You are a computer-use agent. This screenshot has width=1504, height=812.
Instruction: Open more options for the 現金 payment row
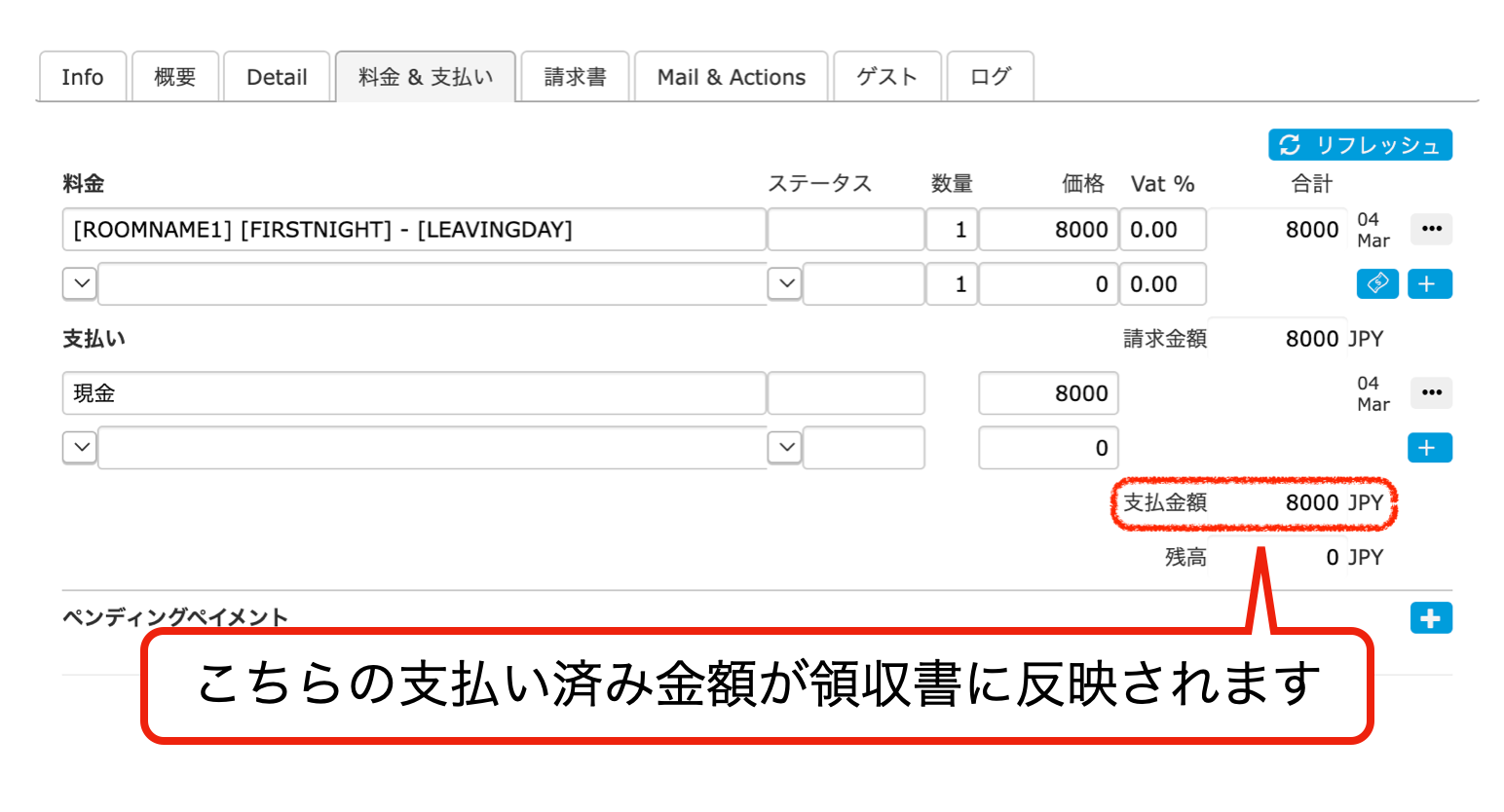(x=1430, y=393)
